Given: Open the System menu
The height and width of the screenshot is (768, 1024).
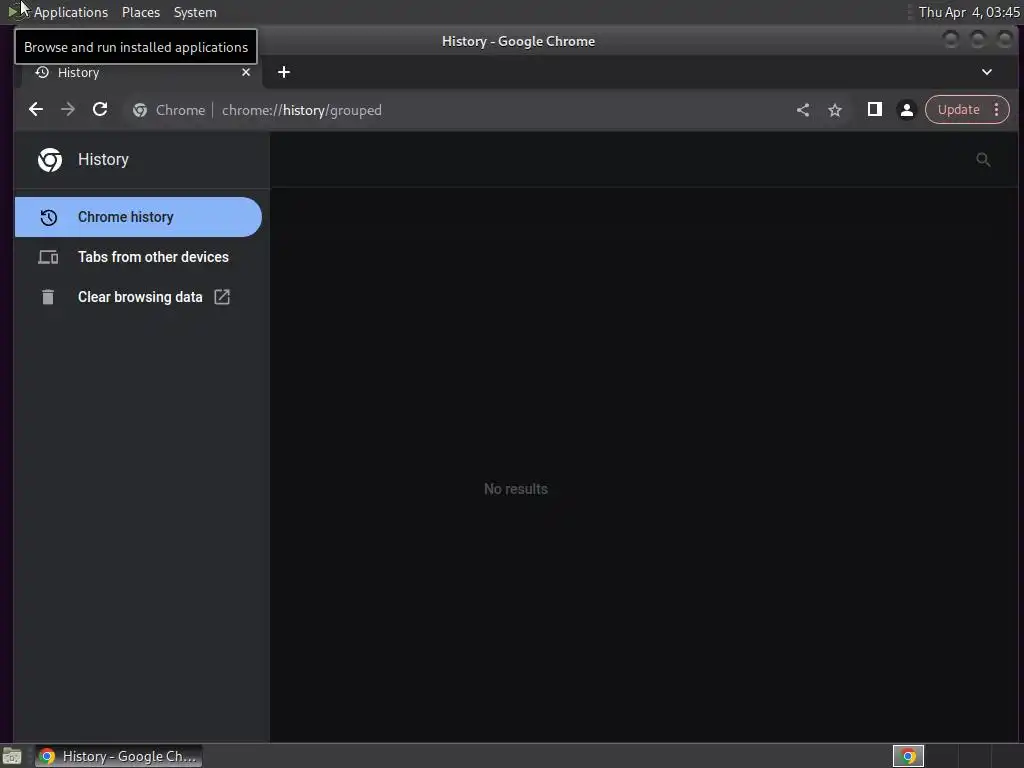Looking at the screenshot, I should [195, 12].
